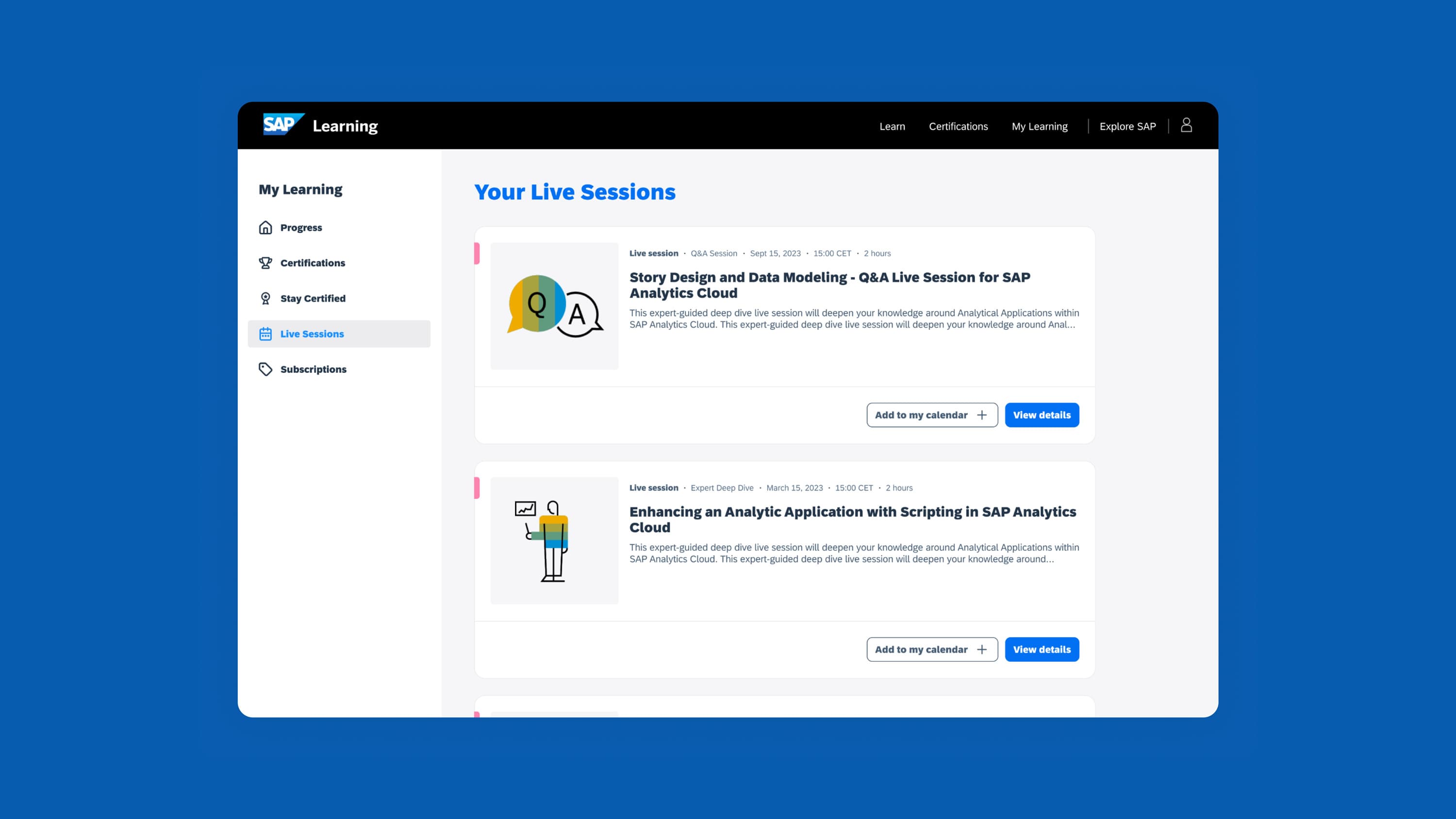Click View details for Q&A Live Session

[x=1042, y=415]
